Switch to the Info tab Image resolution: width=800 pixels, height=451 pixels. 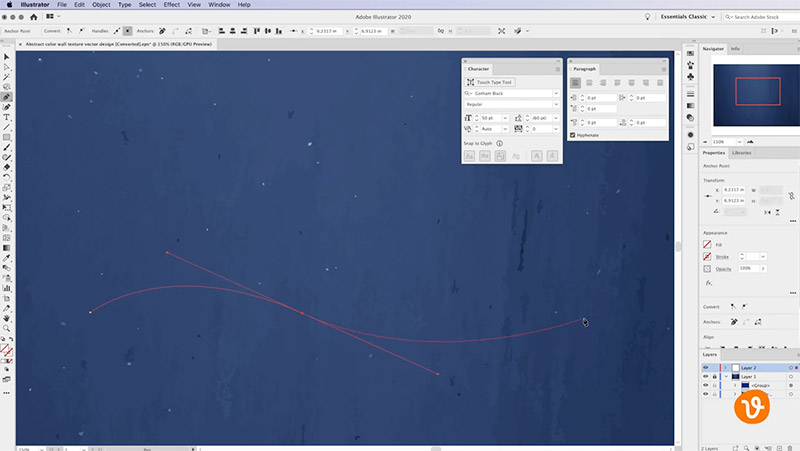[735, 49]
